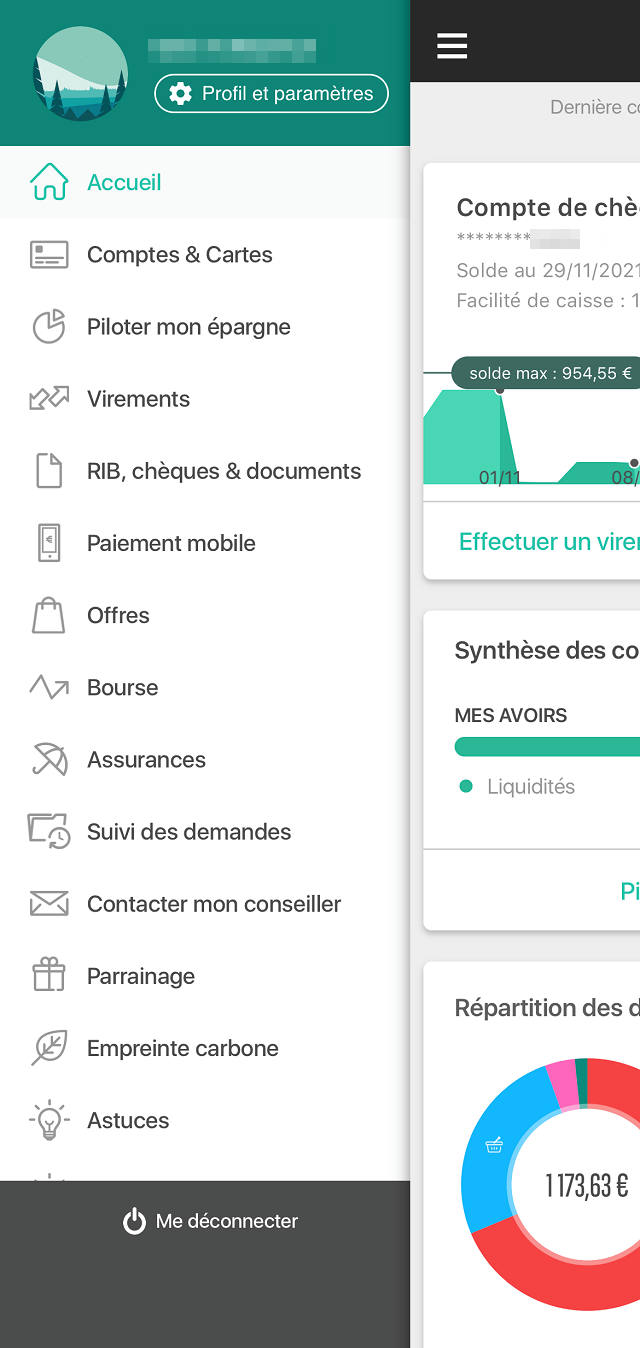Tap the Offres shopping bag icon
The height and width of the screenshot is (1348, 640).
coord(49,615)
